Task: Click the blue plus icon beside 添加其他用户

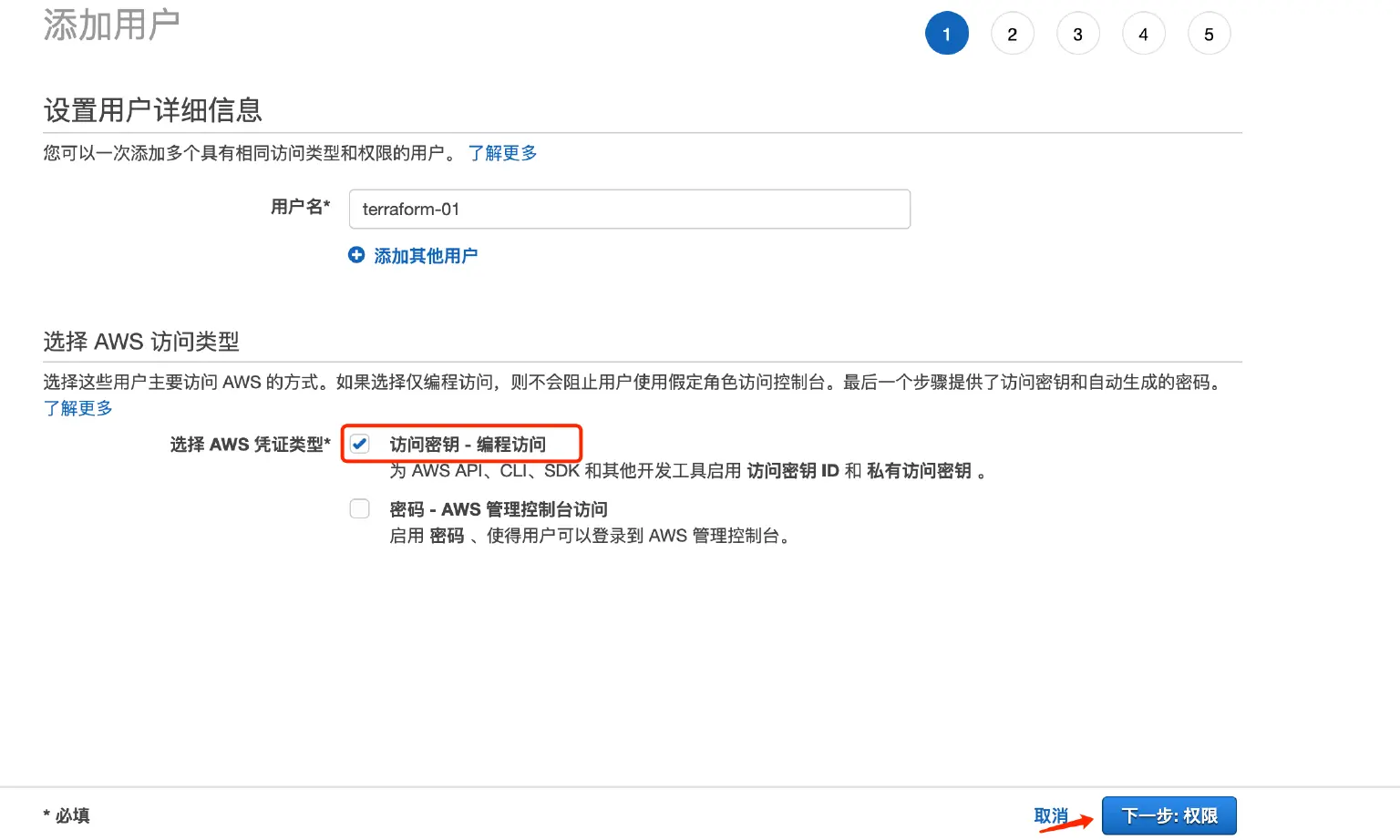Action: (357, 255)
